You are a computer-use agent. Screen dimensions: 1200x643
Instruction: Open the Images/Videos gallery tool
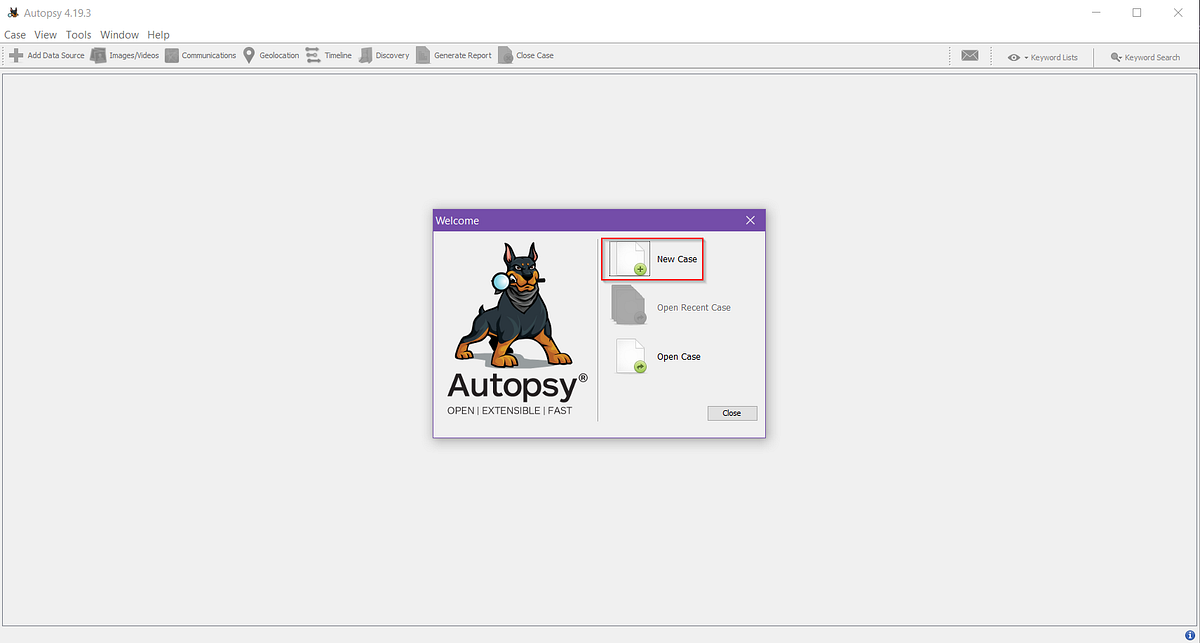point(125,56)
